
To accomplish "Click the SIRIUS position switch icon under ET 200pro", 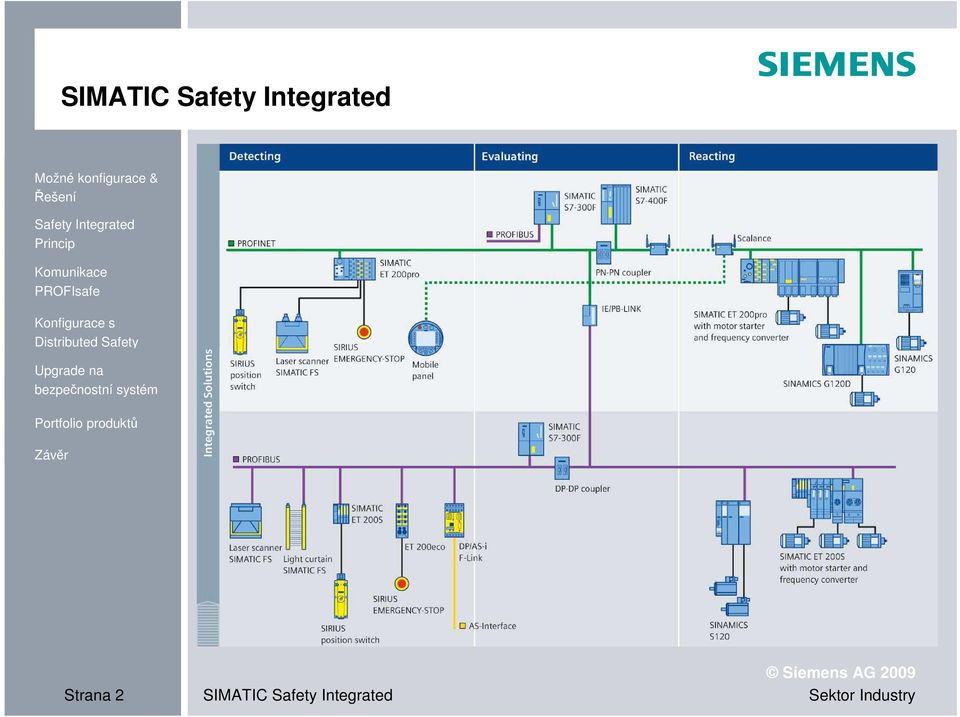I will click(x=240, y=332).
